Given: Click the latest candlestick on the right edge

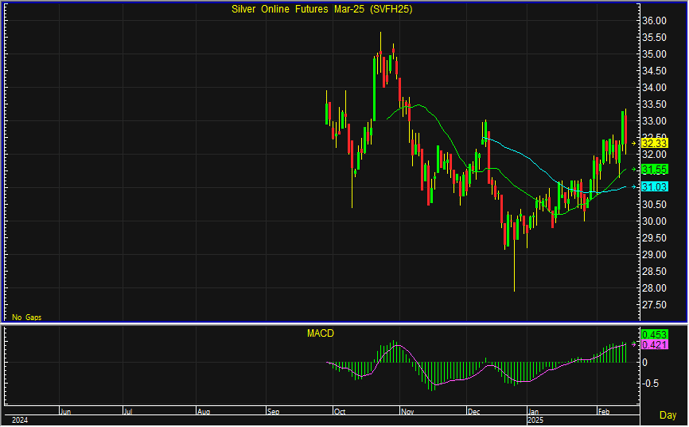Looking at the screenshot, I should (x=625, y=125).
